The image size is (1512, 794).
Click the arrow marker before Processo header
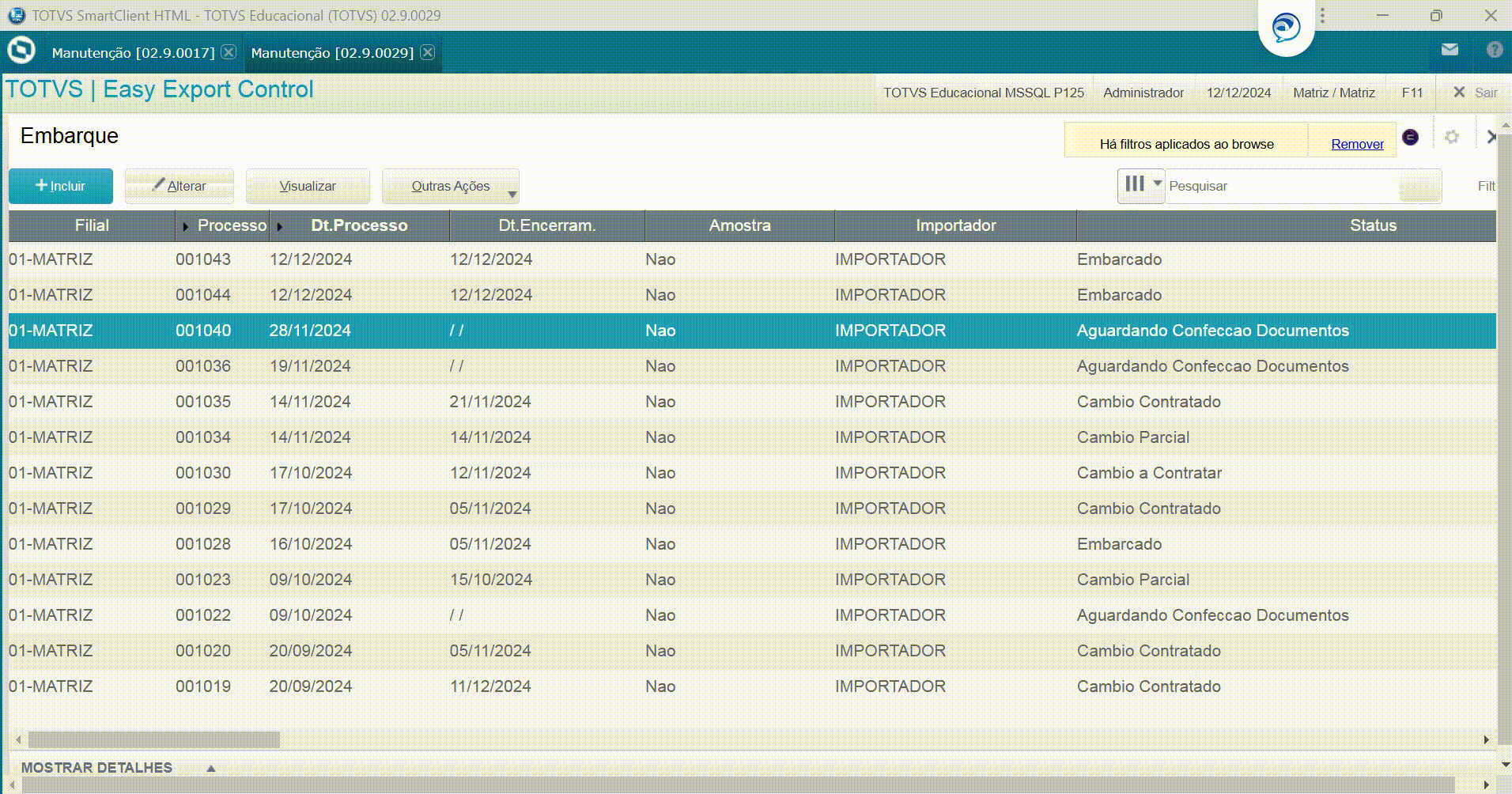pos(185,227)
